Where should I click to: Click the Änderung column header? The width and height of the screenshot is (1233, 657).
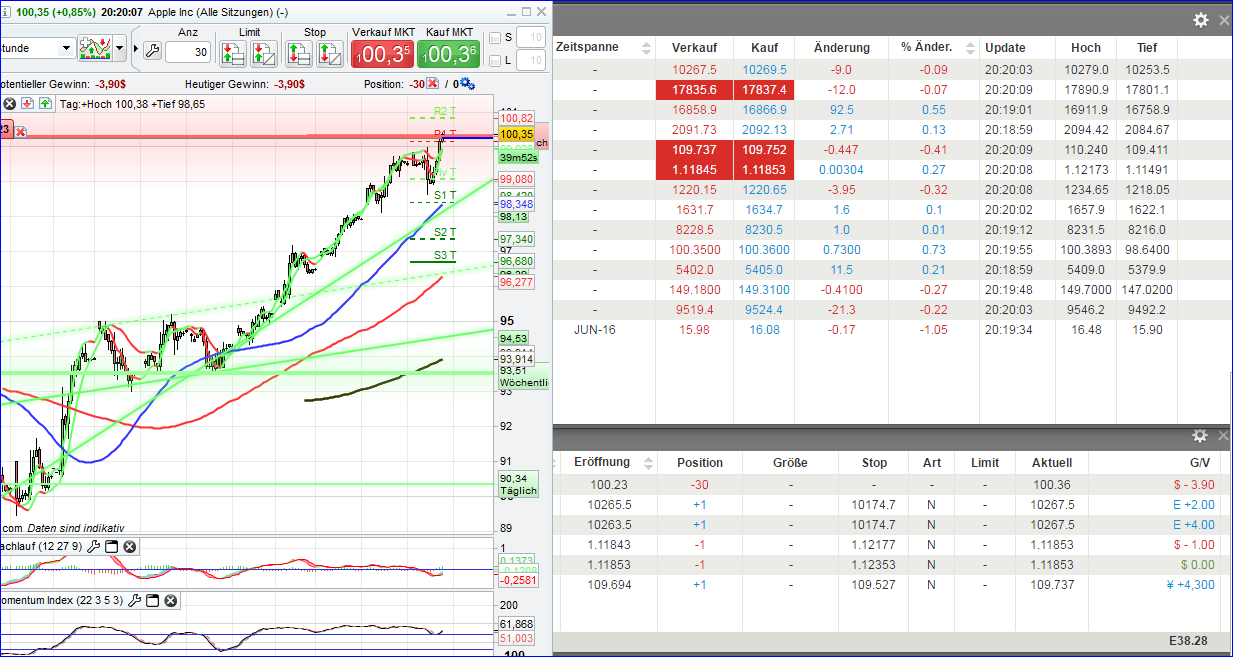(842, 47)
